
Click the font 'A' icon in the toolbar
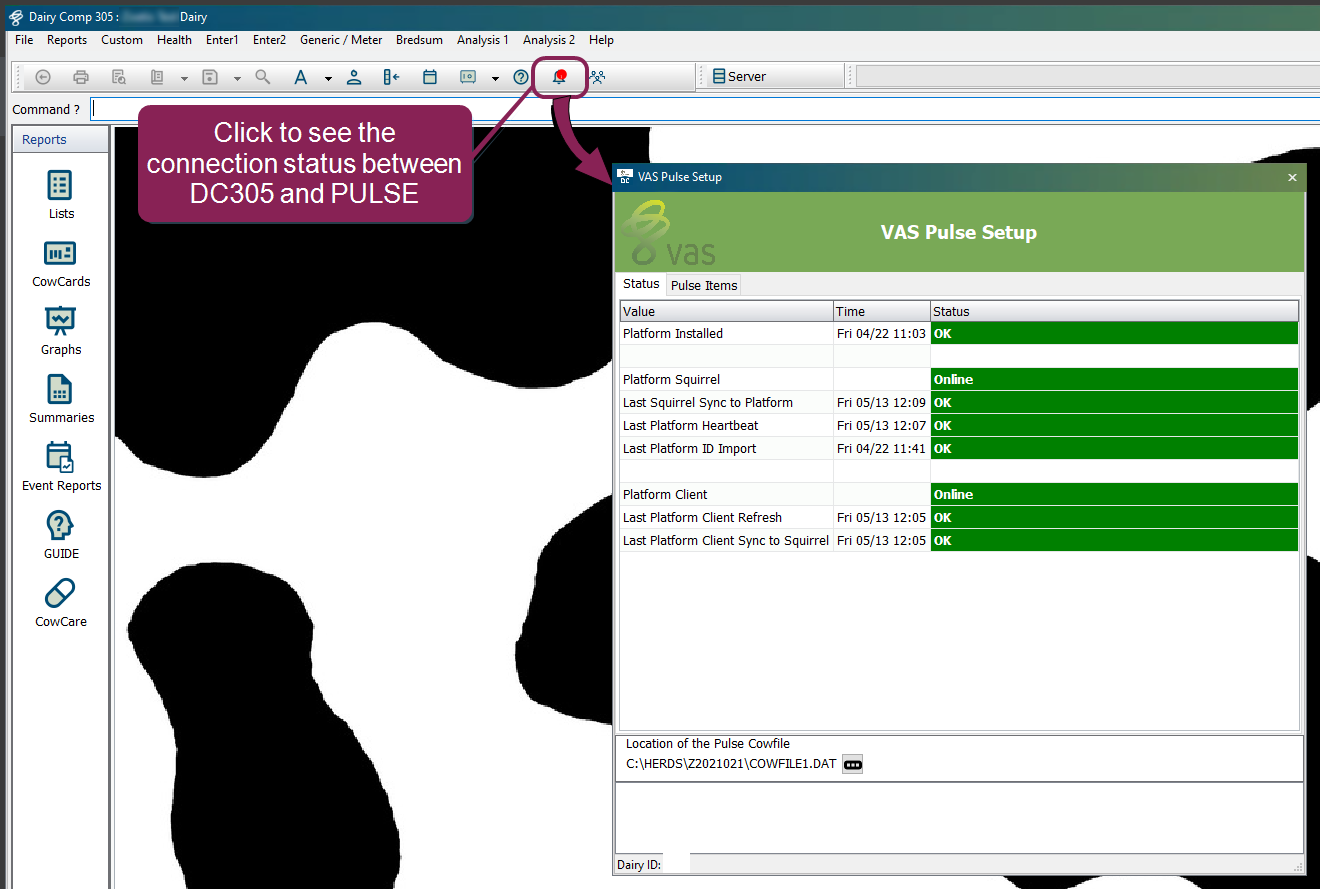pyautogui.click(x=301, y=77)
